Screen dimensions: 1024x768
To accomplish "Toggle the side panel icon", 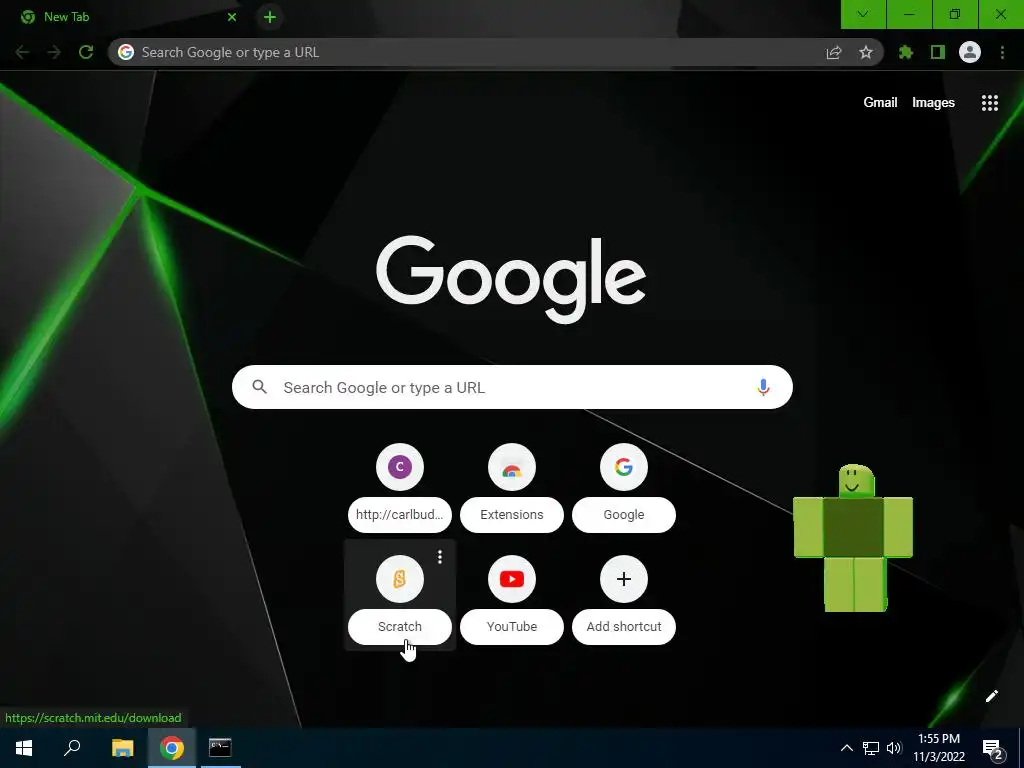I will (938, 52).
